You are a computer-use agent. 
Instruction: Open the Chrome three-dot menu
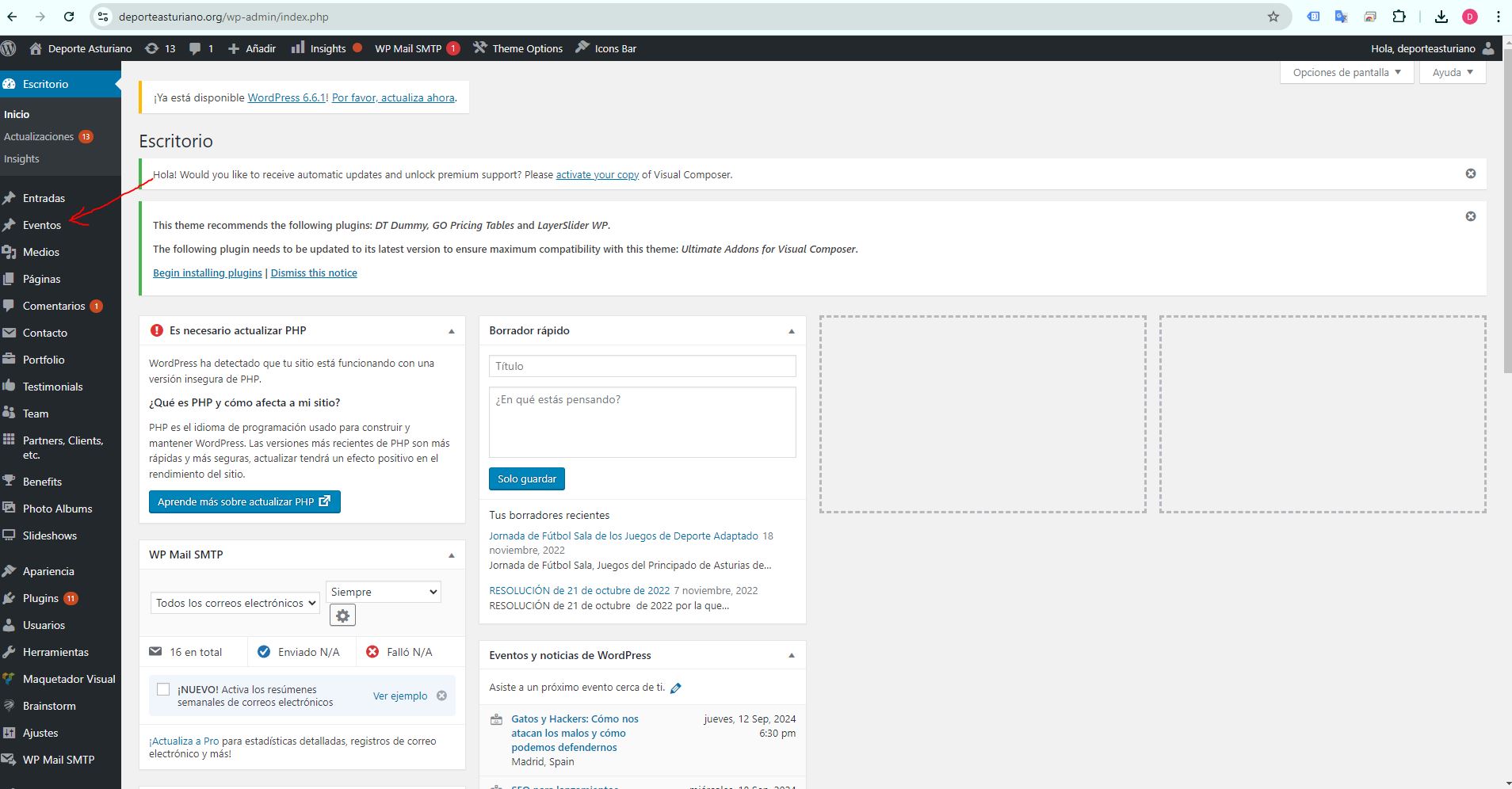pyautogui.click(x=1499, y=17)
